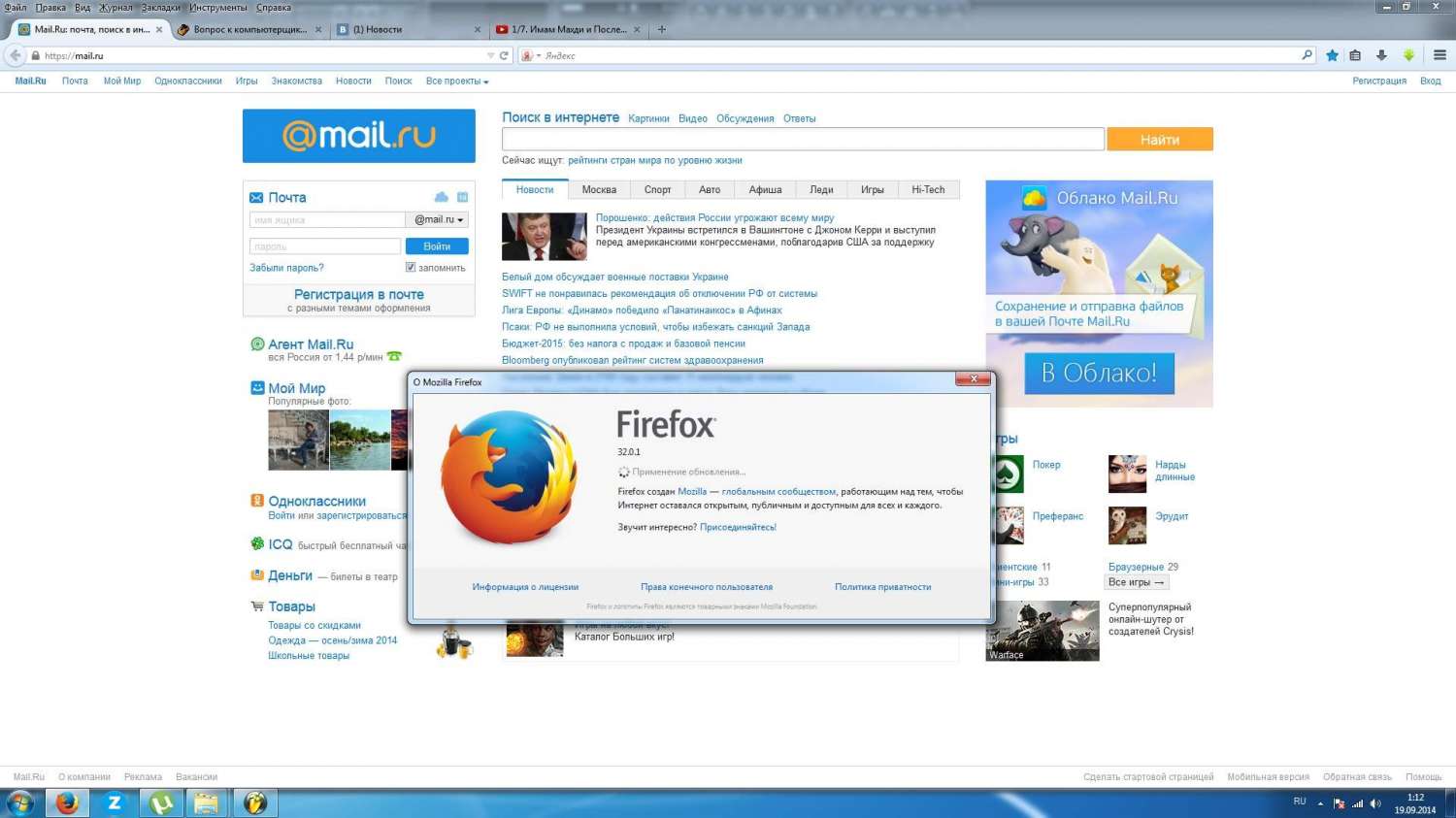
Task: Click Права конечного пользователя link
Action: pyautogui.click(x=707, y=587)
